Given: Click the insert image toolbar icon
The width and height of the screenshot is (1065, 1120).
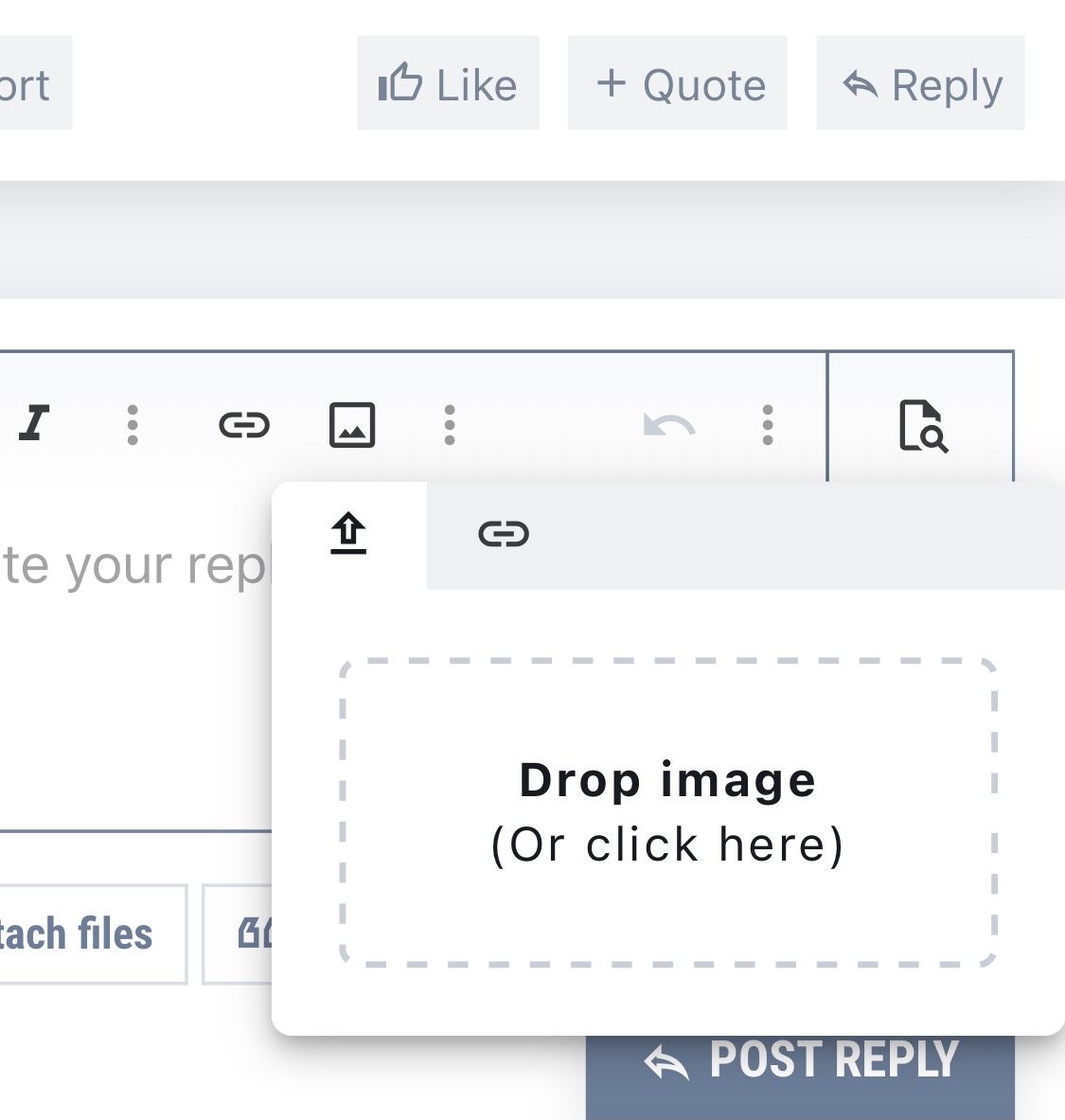Looking at the screenshot, I should click(x=352, y=424).
